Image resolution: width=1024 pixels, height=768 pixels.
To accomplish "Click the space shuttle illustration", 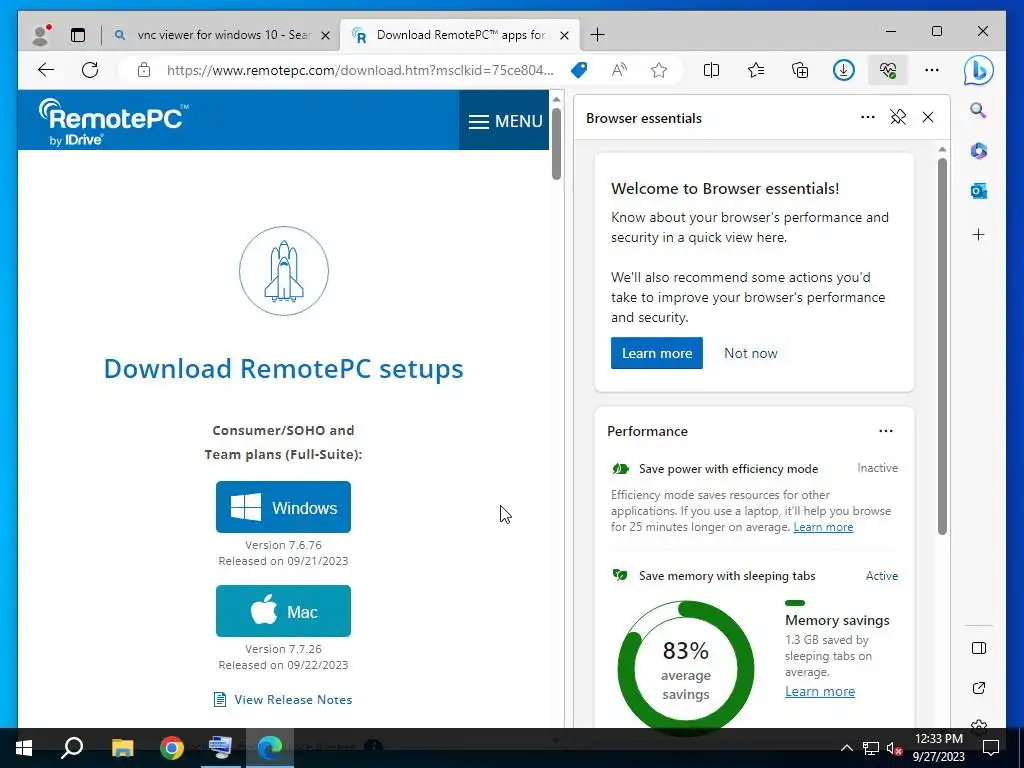I will (x=283, y=271).
